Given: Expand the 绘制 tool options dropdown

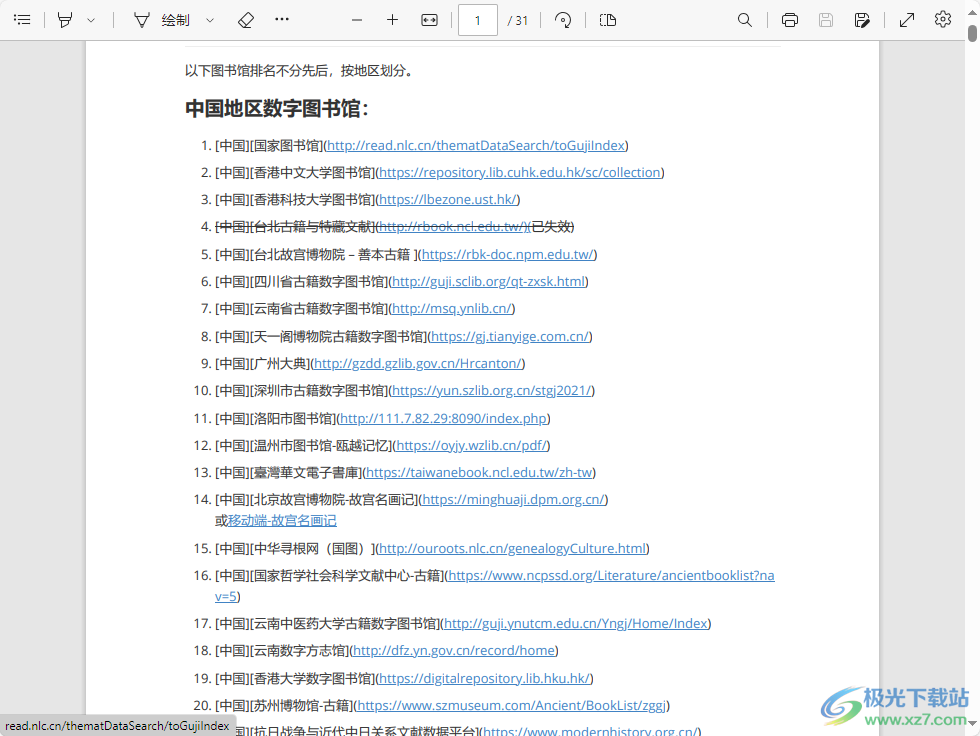Looking at the screenshot, I should tap(207, 19).
